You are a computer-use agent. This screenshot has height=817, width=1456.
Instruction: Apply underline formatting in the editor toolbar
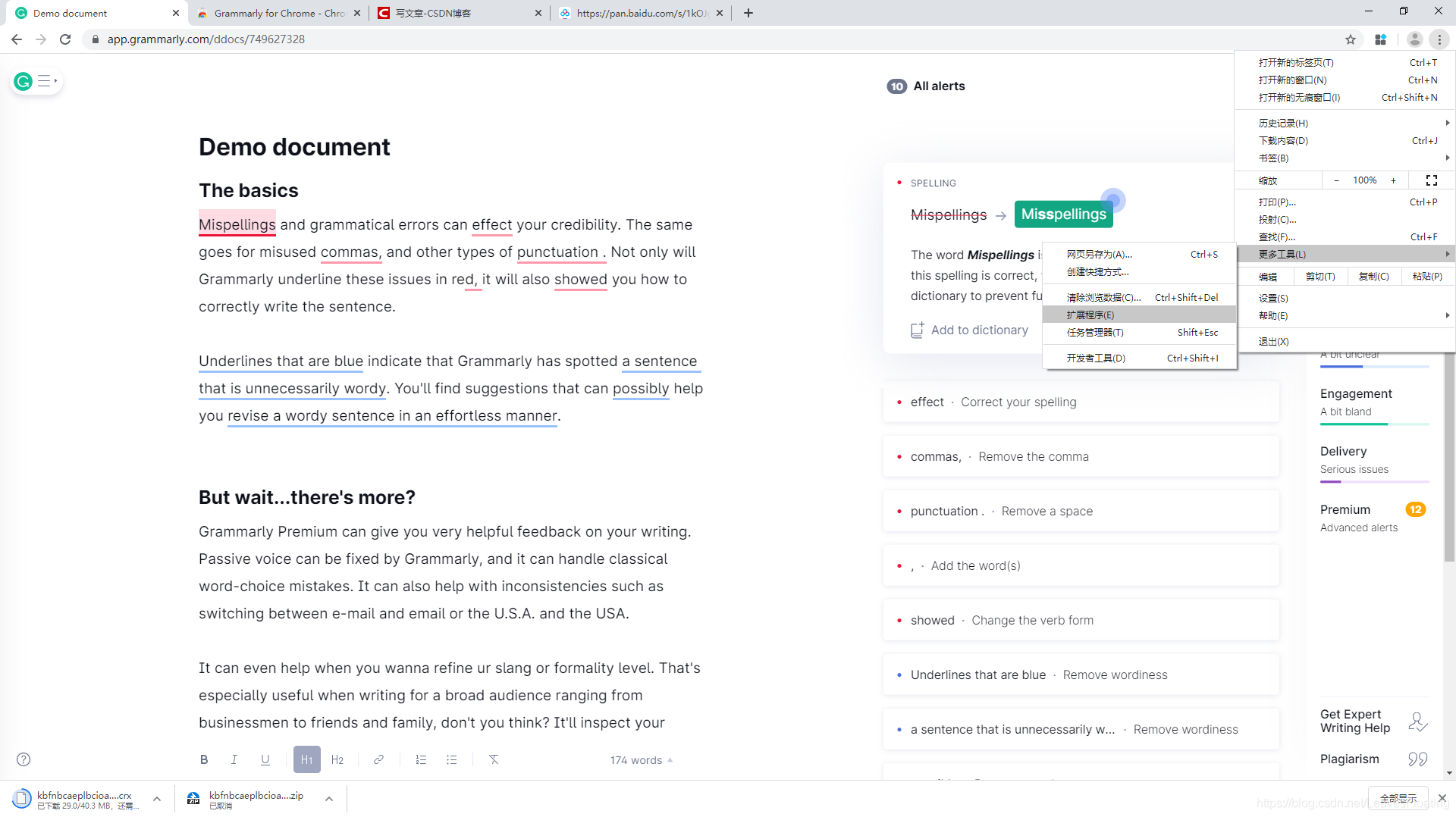pos(265,759)
